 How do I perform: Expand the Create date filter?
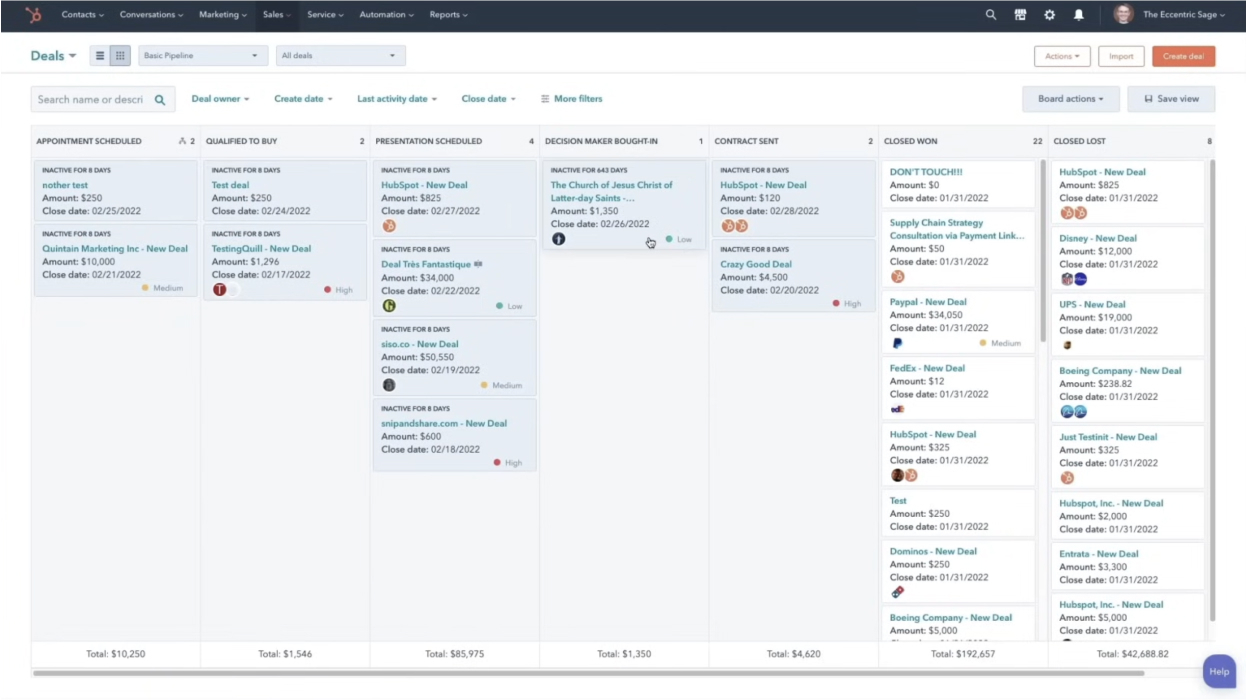pyautogui.click(x=303, y=99)
